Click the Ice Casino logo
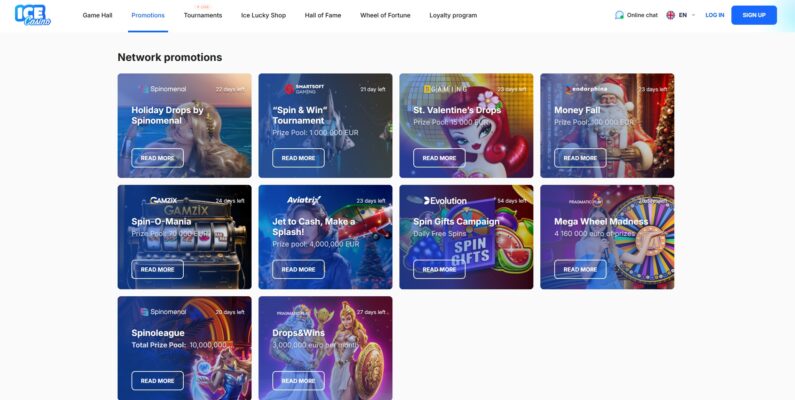The height and width of the screenshot is (400, 795). tap(33, 15)
